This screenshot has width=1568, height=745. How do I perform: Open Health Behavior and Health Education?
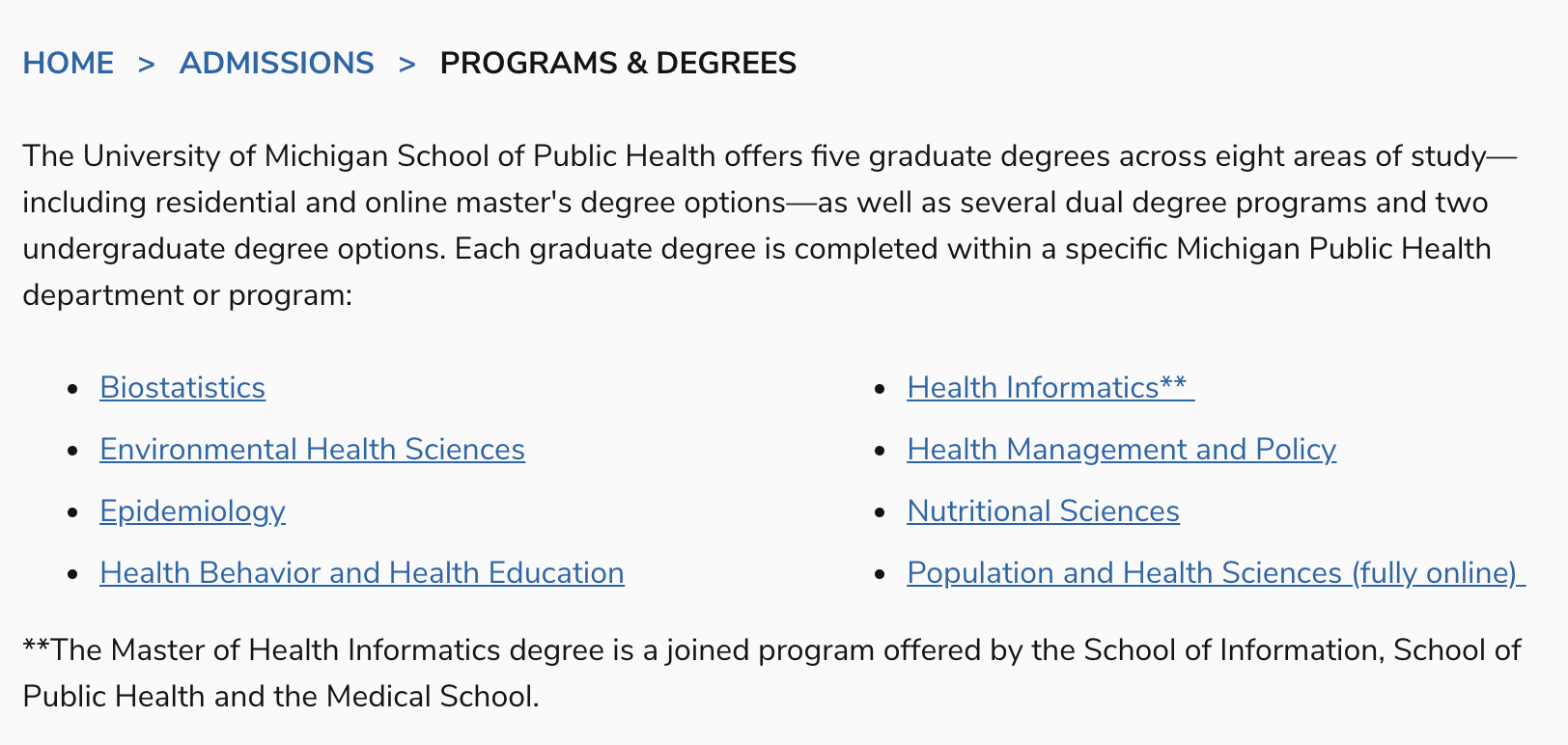click(x=362, y=573)
